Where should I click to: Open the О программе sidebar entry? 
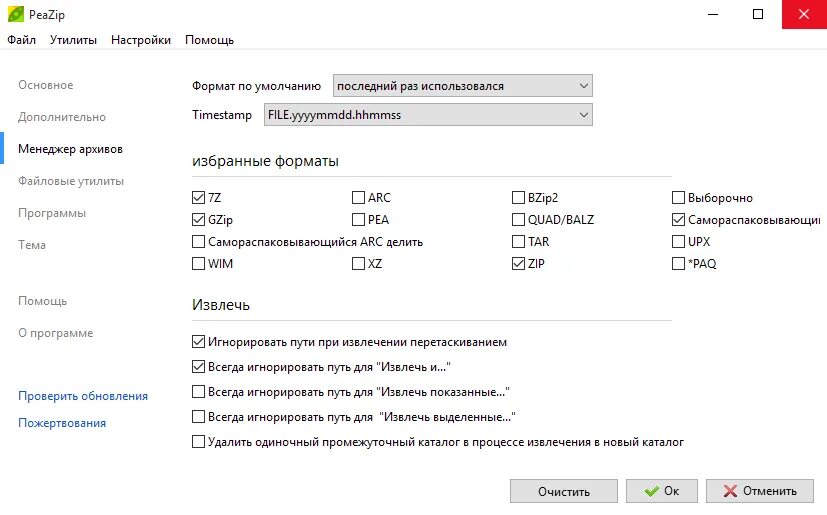[x=55, y=333]
